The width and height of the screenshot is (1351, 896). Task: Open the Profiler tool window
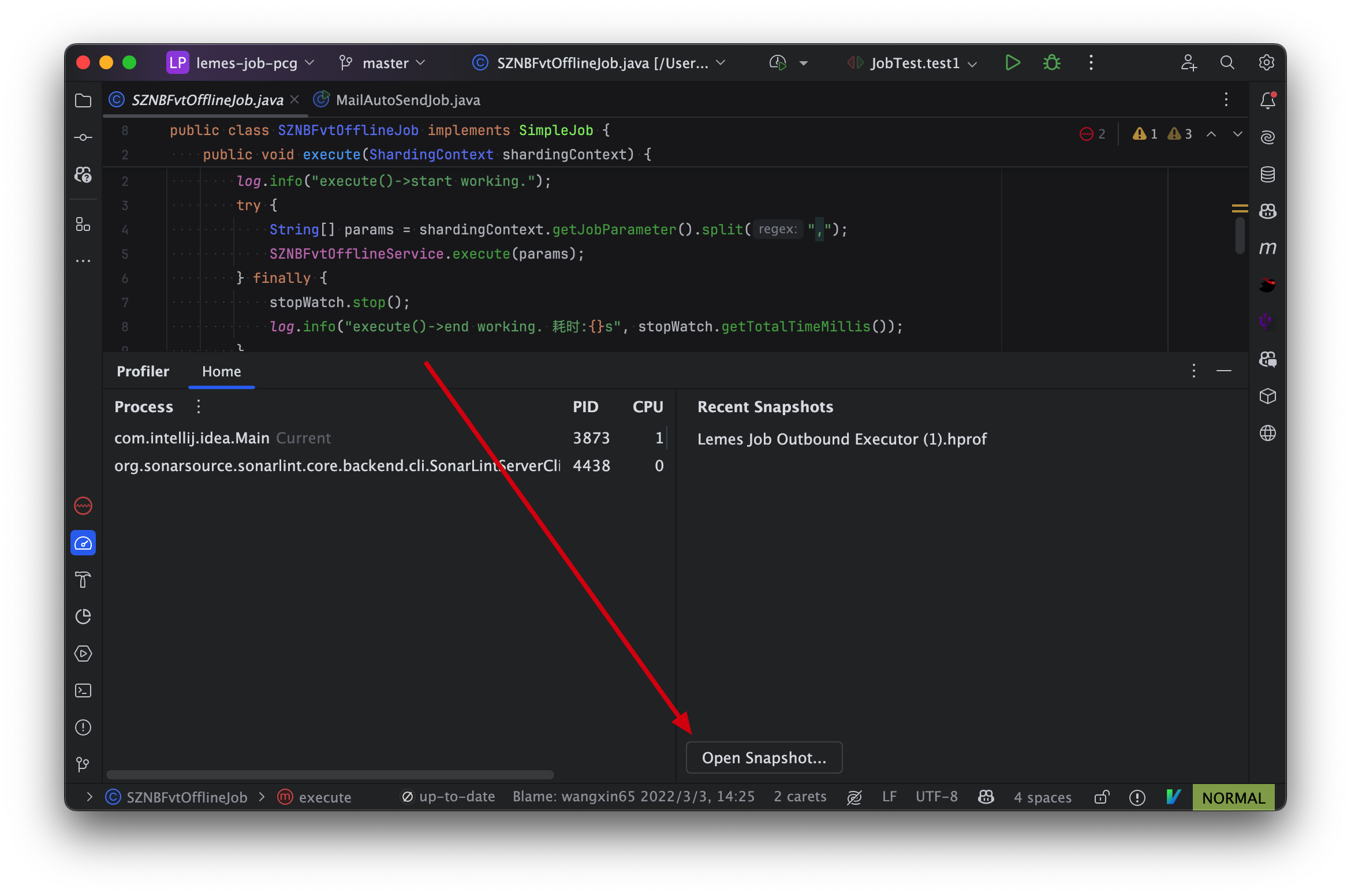[83, 543]
